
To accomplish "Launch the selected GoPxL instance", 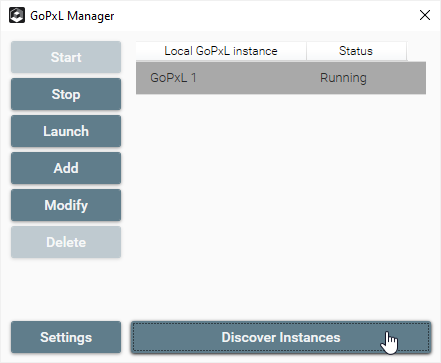I will coord(66,131).
